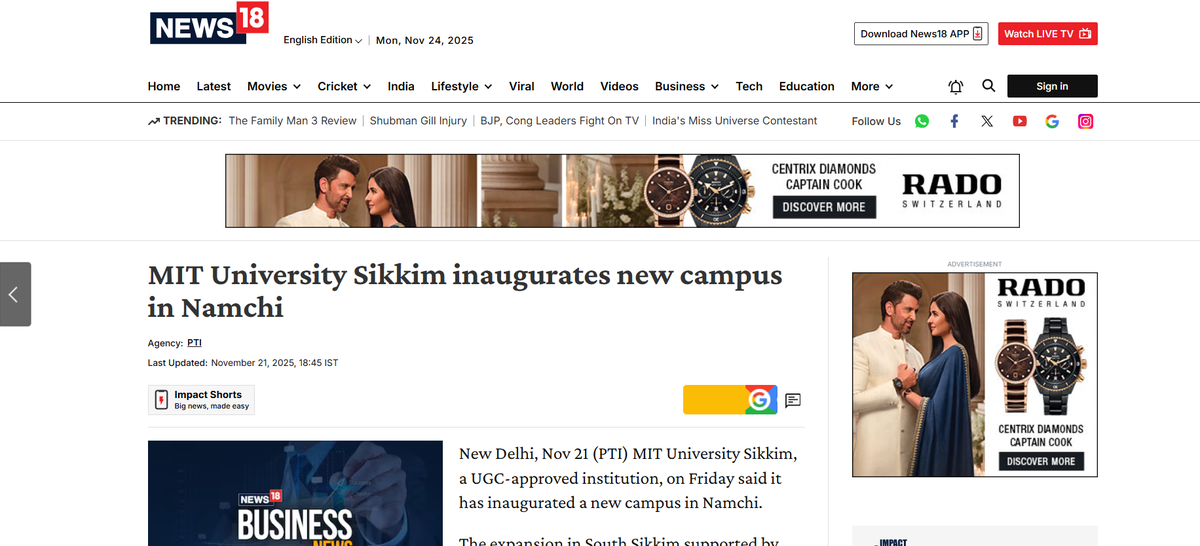Open the Tech menu item
Image resolution: width=1200 pixels, height=546 pixels.
[749, 86]
